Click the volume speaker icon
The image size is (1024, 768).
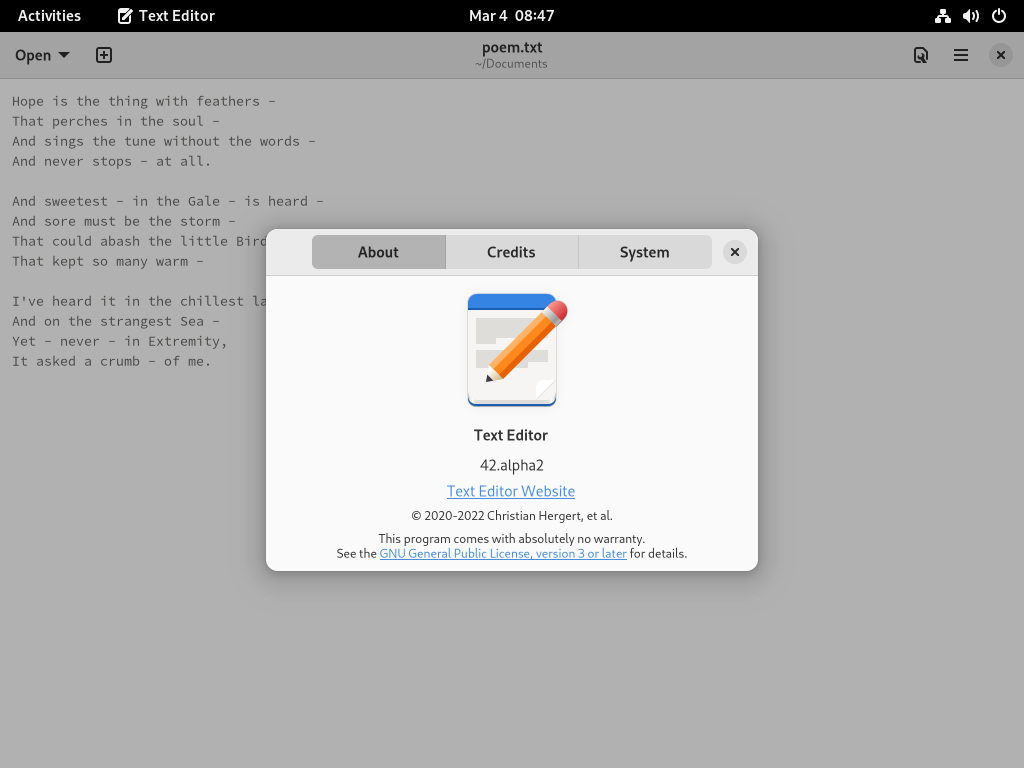pyautogui.click(x=970, y=16)
